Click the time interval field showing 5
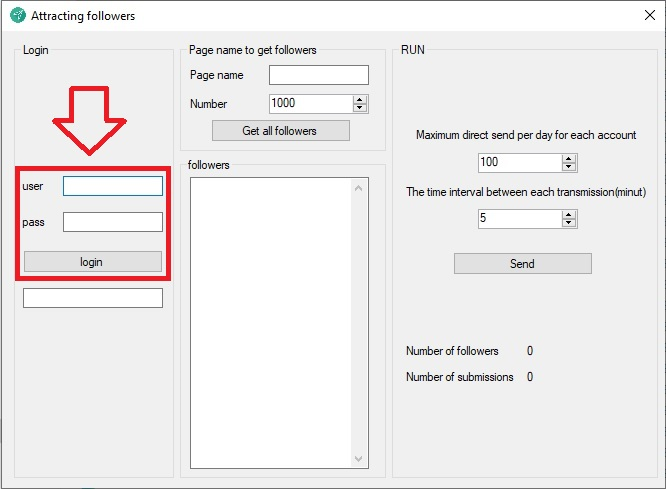Viewport: 666px width, 489px height. 518,218
